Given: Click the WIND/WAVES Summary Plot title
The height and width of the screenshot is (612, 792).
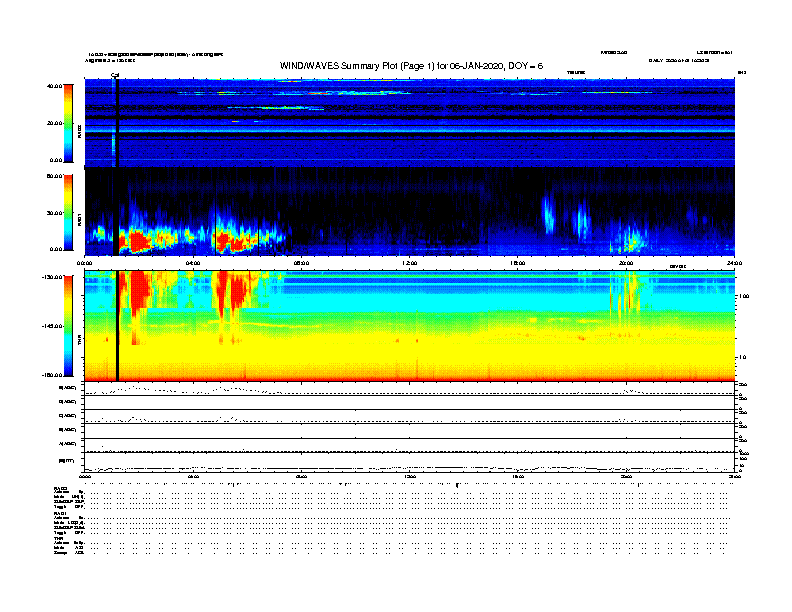Looking at the screenshot, I should coord(411,66).
